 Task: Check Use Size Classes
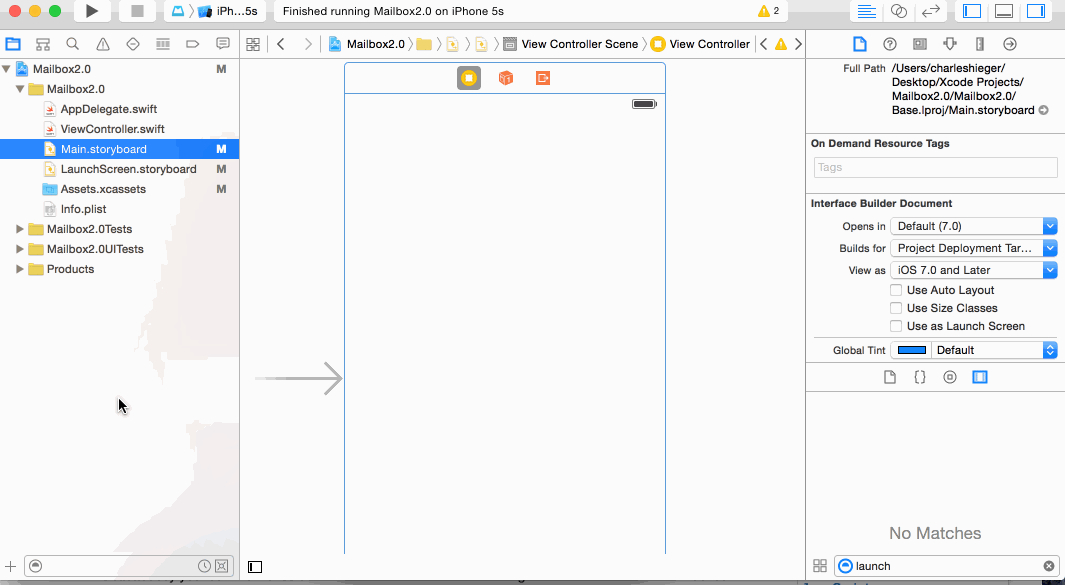click(896, 308)
